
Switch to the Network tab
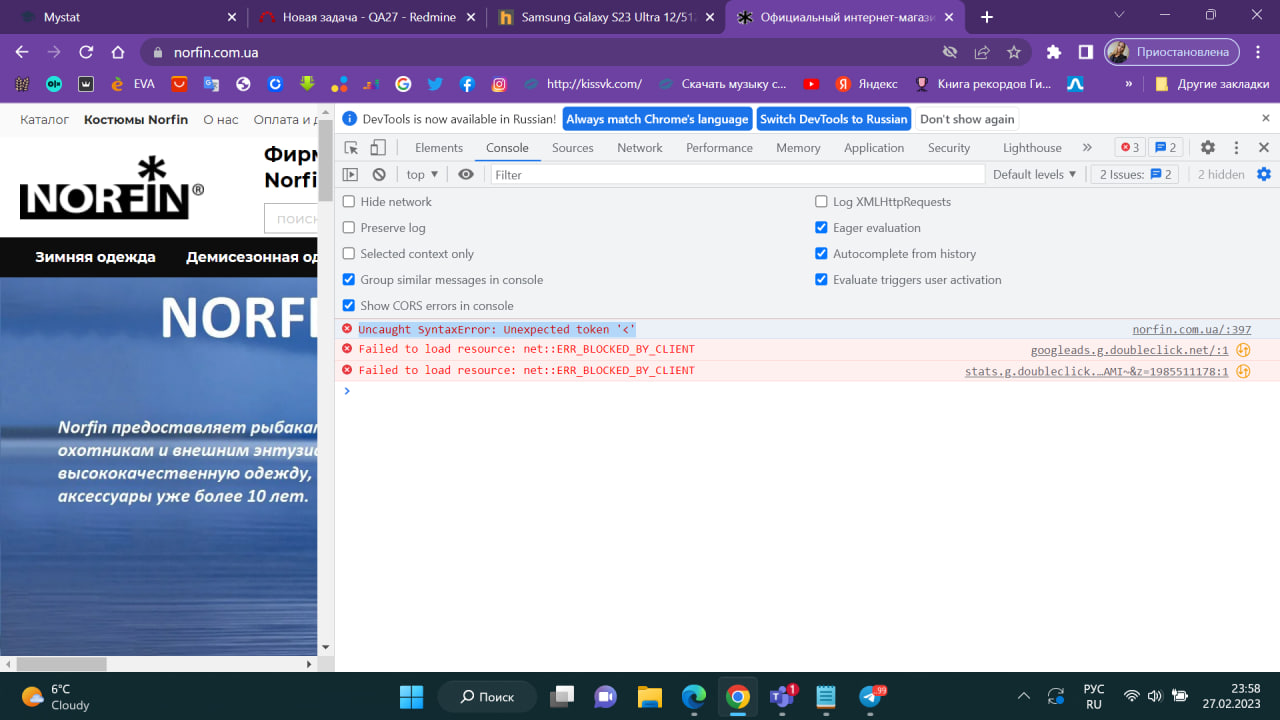[x=639, y=148]
